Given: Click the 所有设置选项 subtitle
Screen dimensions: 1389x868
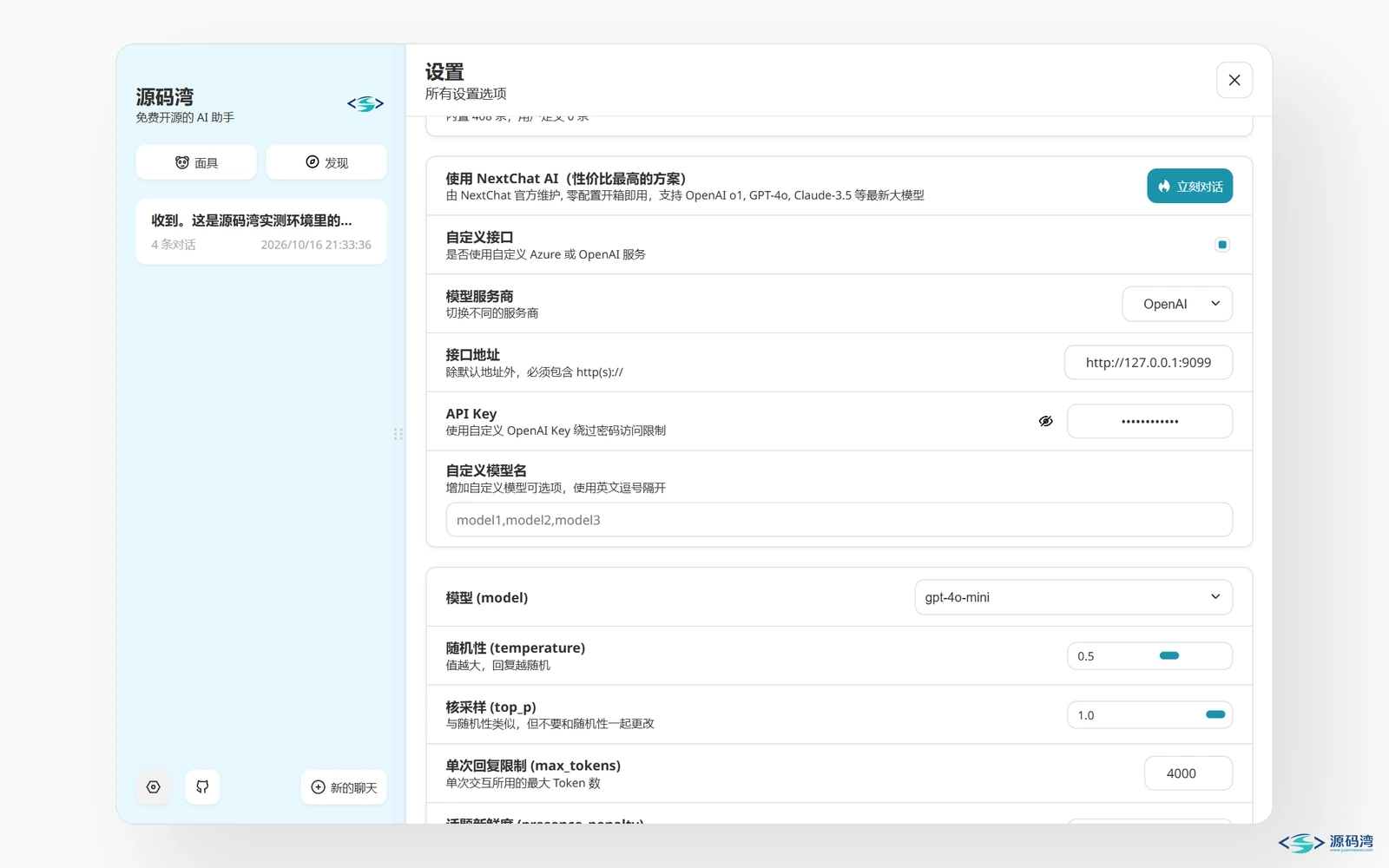Looking at the screenshot, I should click(x=465, y=94).
